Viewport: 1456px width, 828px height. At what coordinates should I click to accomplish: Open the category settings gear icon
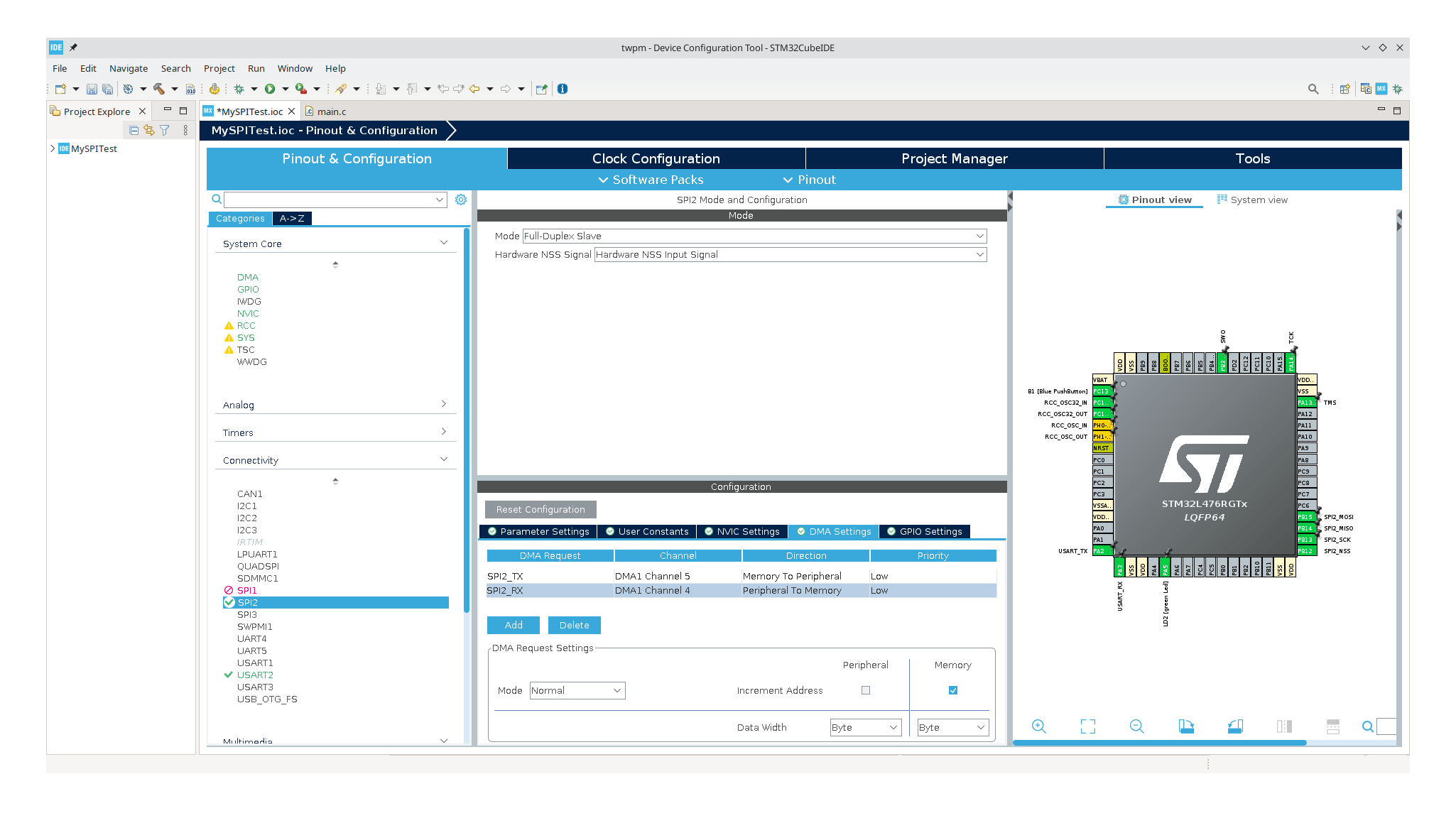pos(461,200)
